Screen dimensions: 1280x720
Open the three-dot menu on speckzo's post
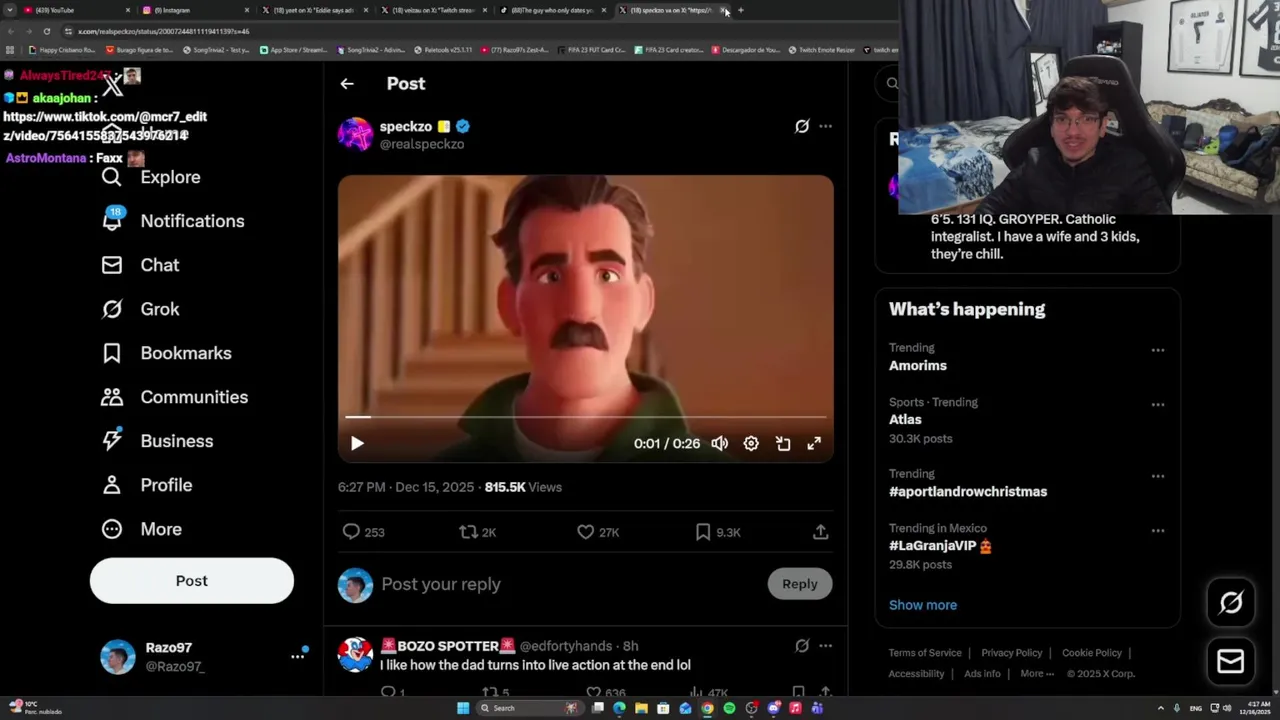[x=825, y=126]
